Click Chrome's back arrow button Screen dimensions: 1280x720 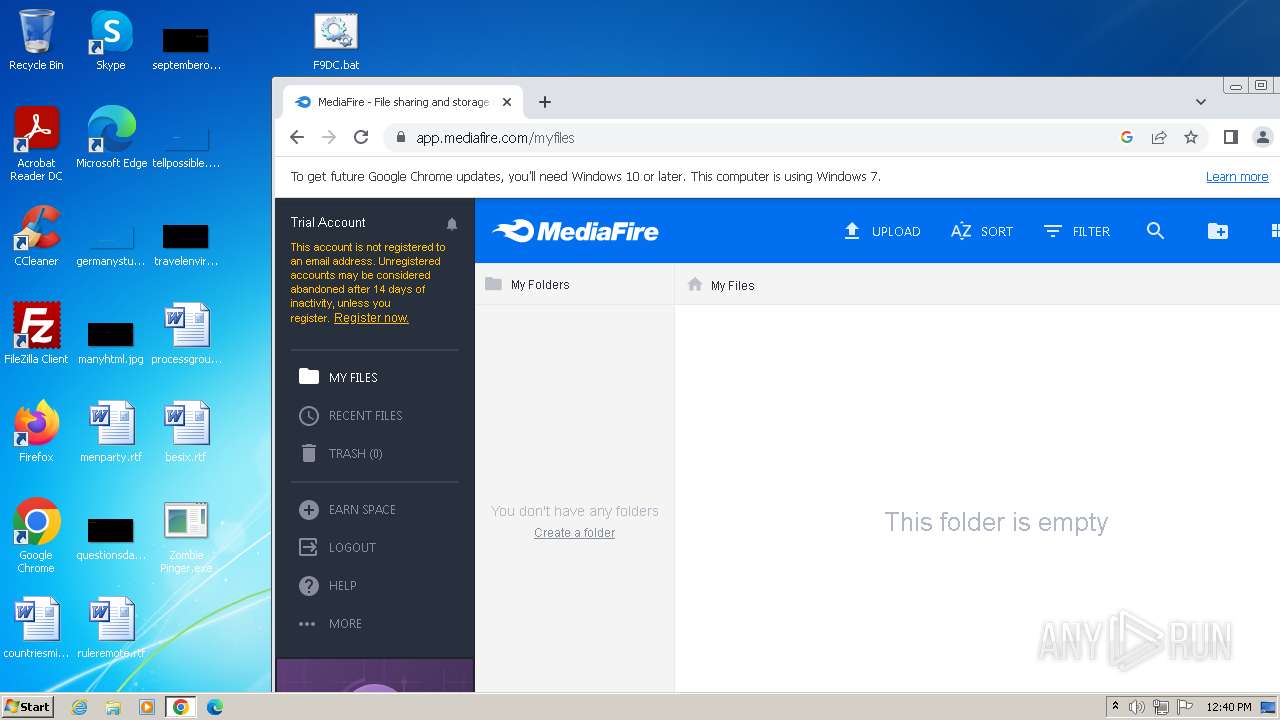pyautogui.click(x=297, y=137)
